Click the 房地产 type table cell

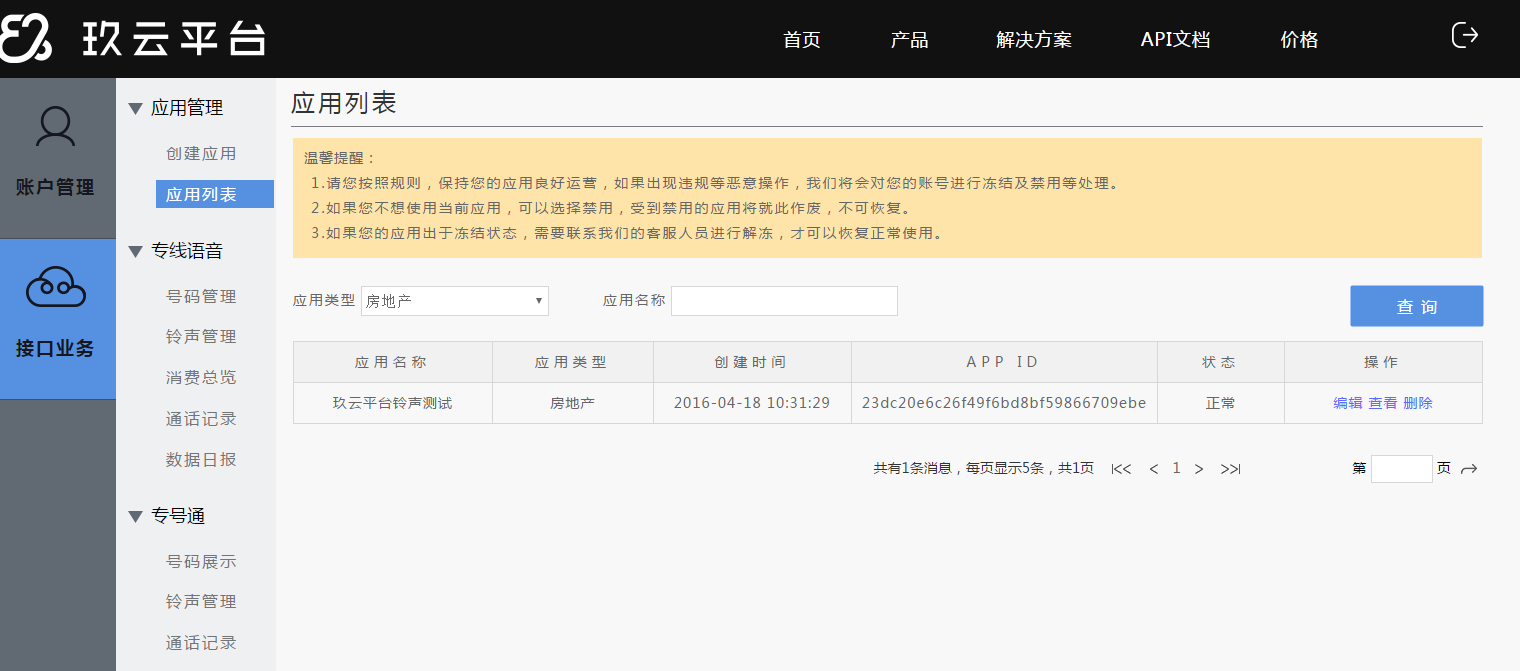(572, 403)
